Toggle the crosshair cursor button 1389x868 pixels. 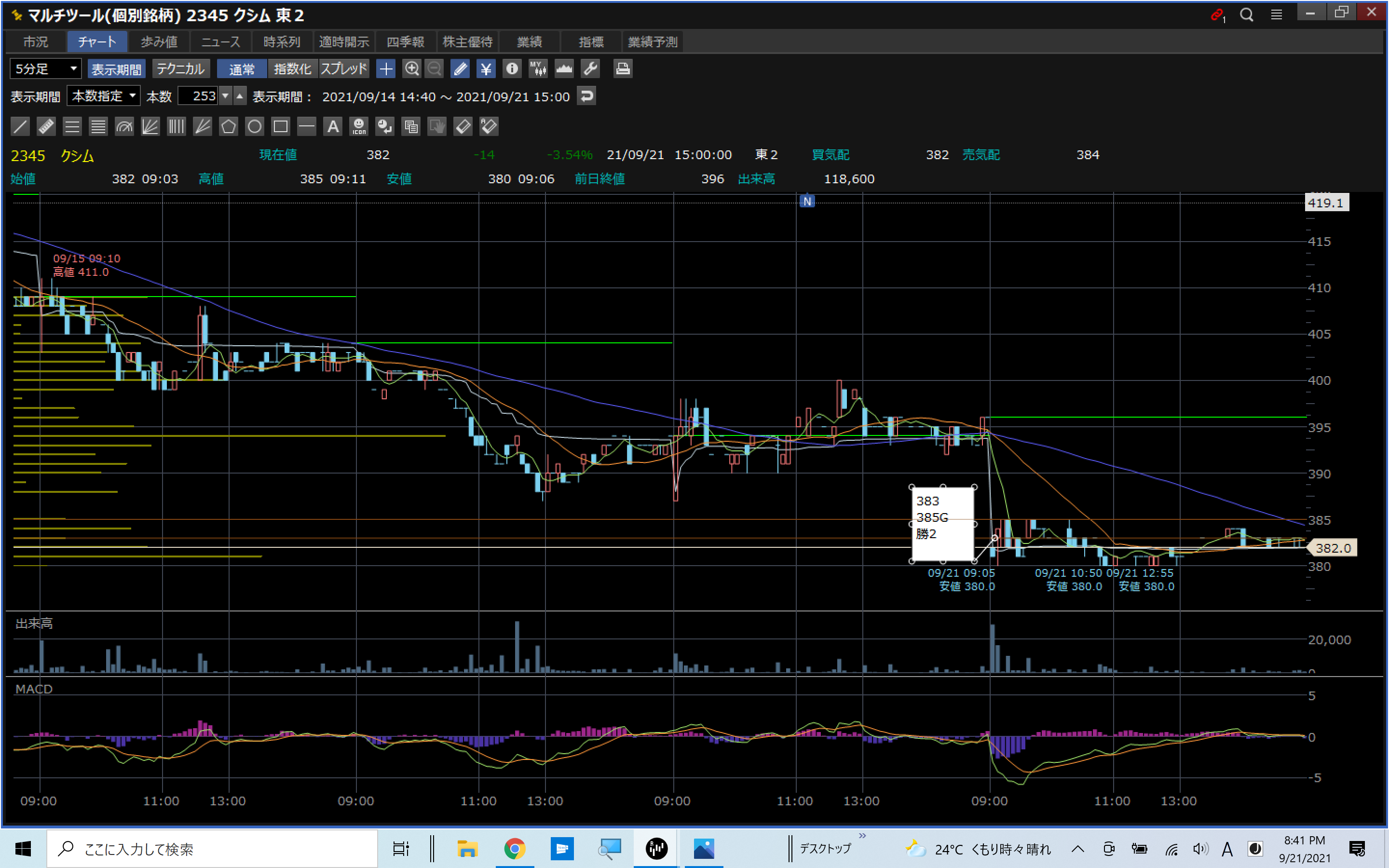click(x=386, y=69)
